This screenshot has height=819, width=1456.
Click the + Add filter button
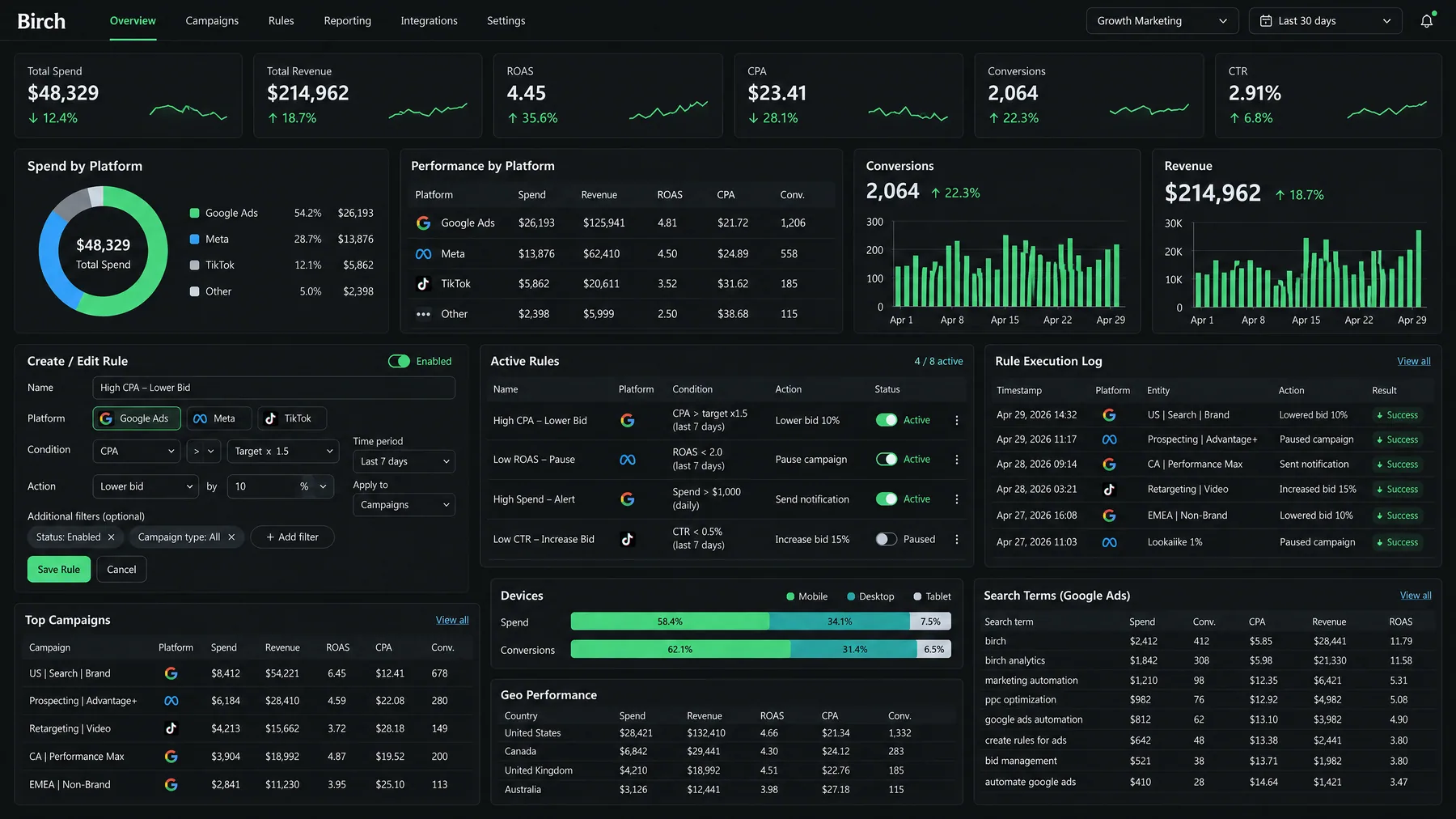tap(292, 537)
